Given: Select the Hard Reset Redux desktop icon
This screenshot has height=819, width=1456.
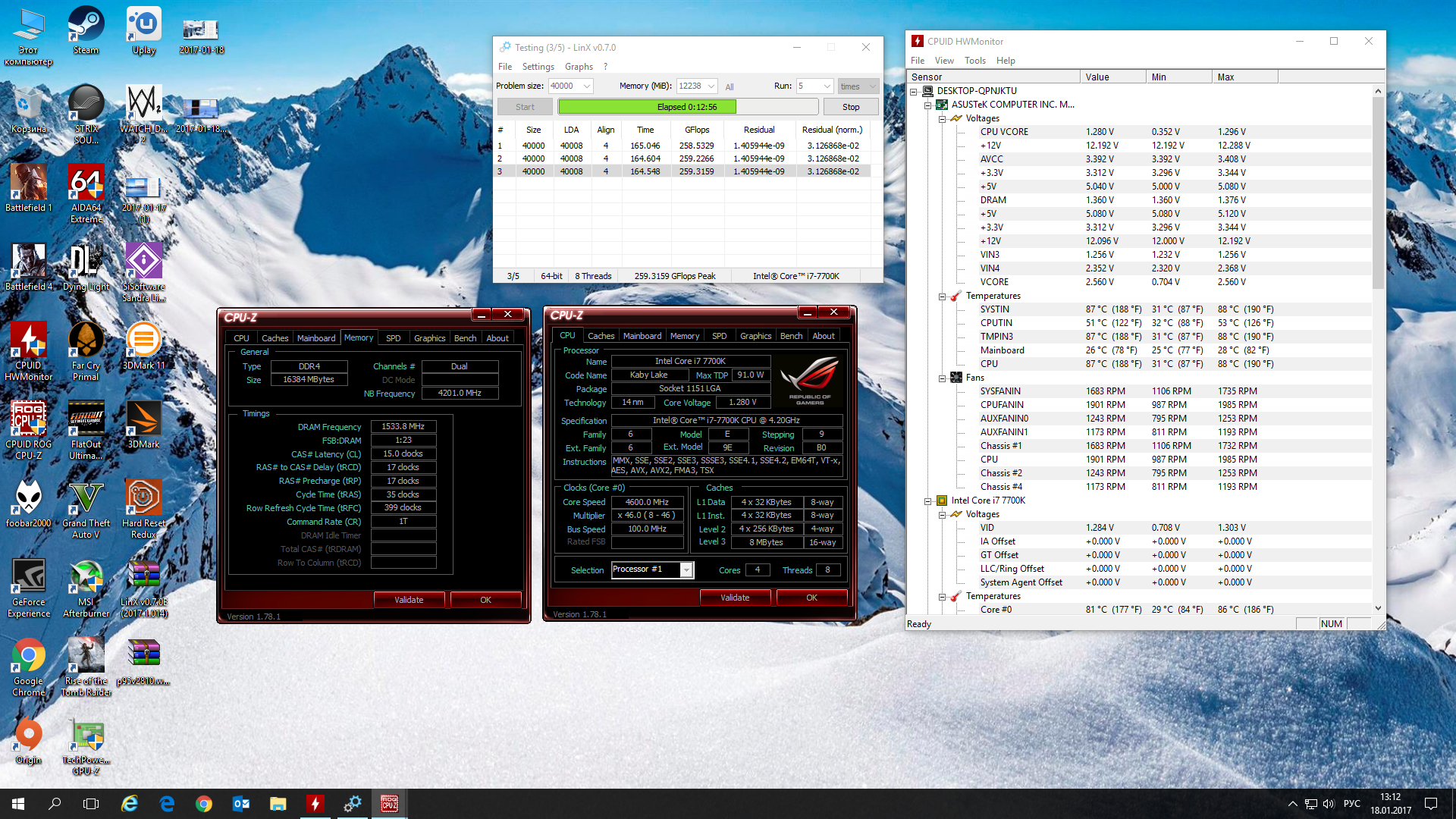Looking at the screenshot, I should click(x=143, y=509).
